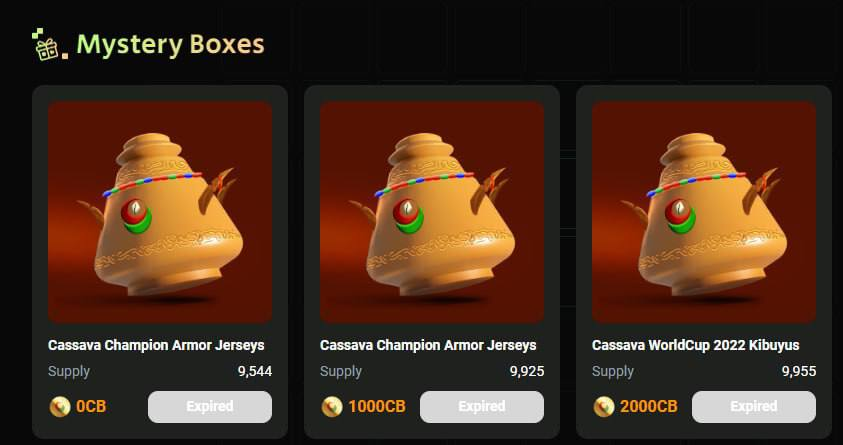Open the Cassava WorldCup 2022 Kibuyus pot image
The image size is (843, 445).
[704, 212]
